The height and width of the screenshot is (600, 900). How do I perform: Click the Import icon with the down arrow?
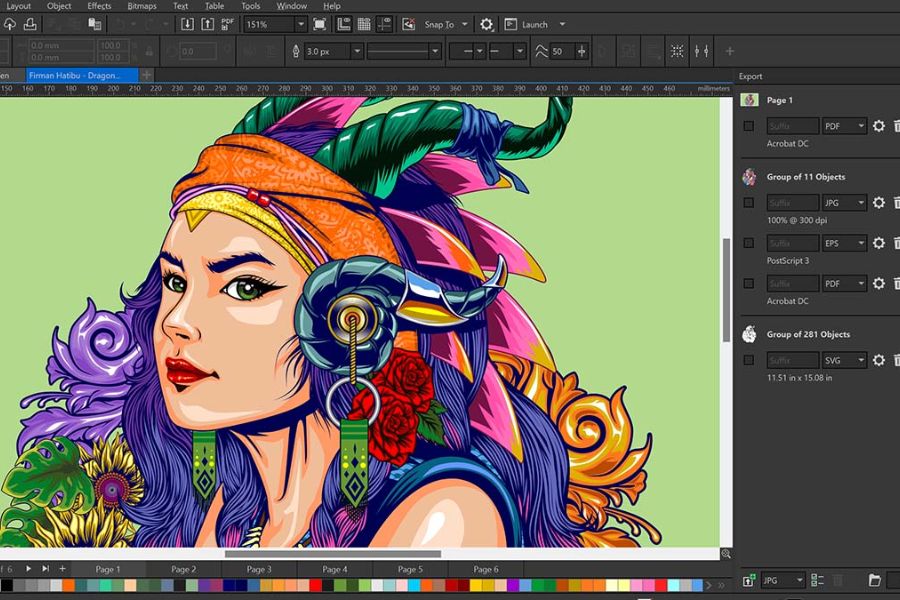[187, 24]
